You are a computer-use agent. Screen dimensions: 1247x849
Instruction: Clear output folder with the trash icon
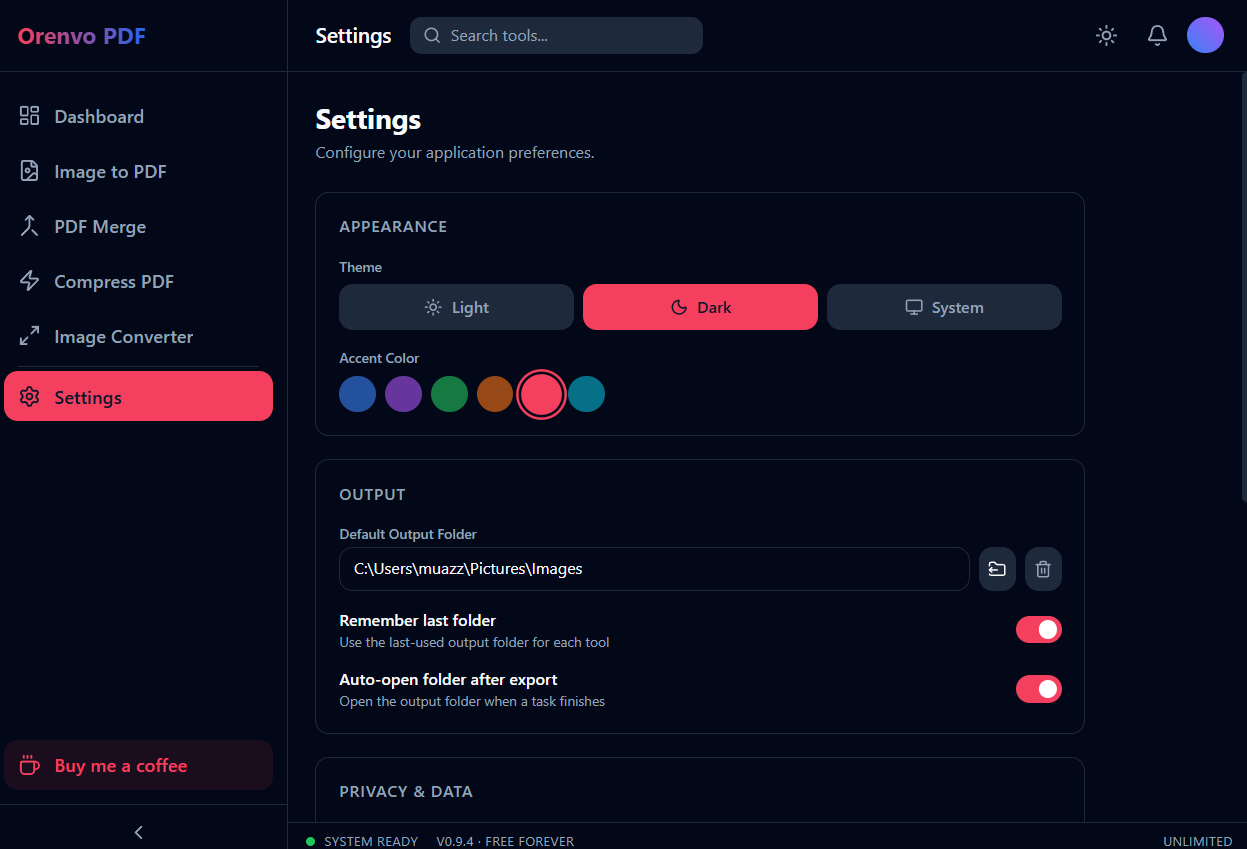[x=1043, y=569]
